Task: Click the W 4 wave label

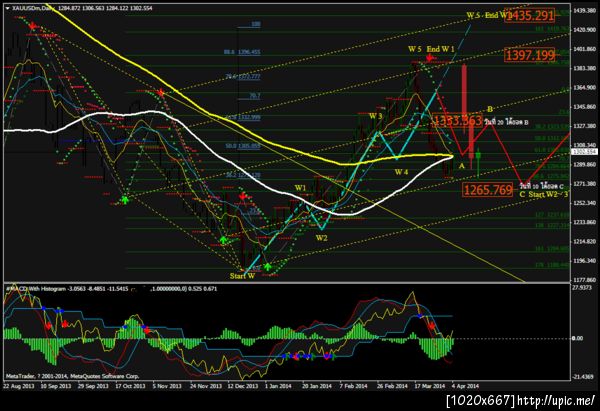Action: [x=401, y=172]
